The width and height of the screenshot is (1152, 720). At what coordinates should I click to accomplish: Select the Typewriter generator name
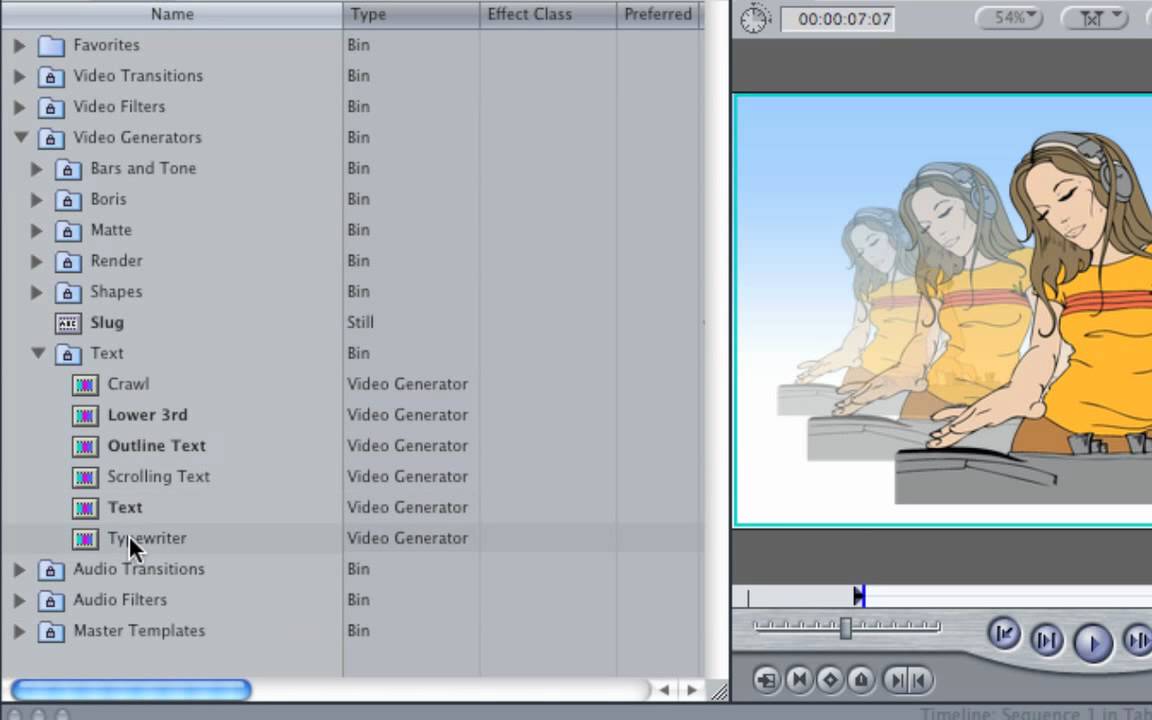(x=147, y=539)
